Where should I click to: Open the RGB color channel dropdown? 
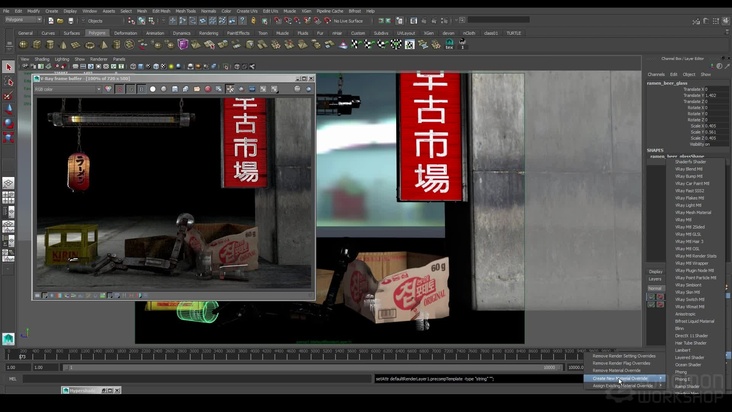(x=68, y=89)
